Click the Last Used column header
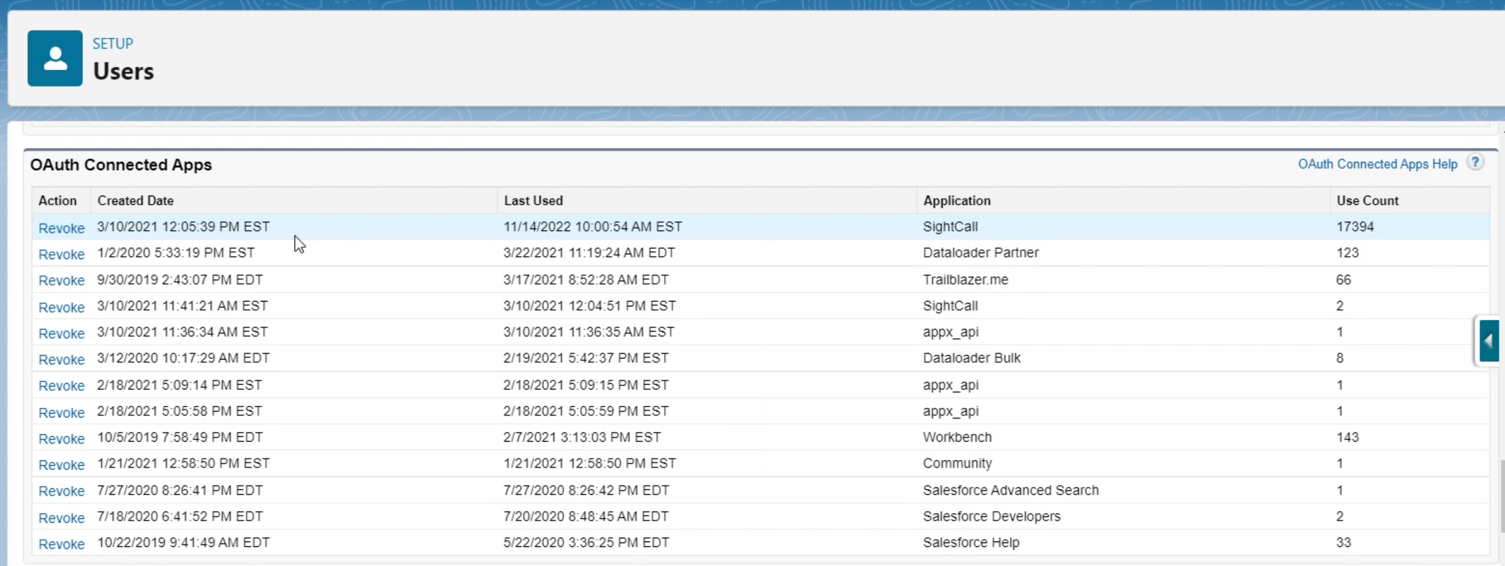The image size is (1505, 566). pos(533,200)
